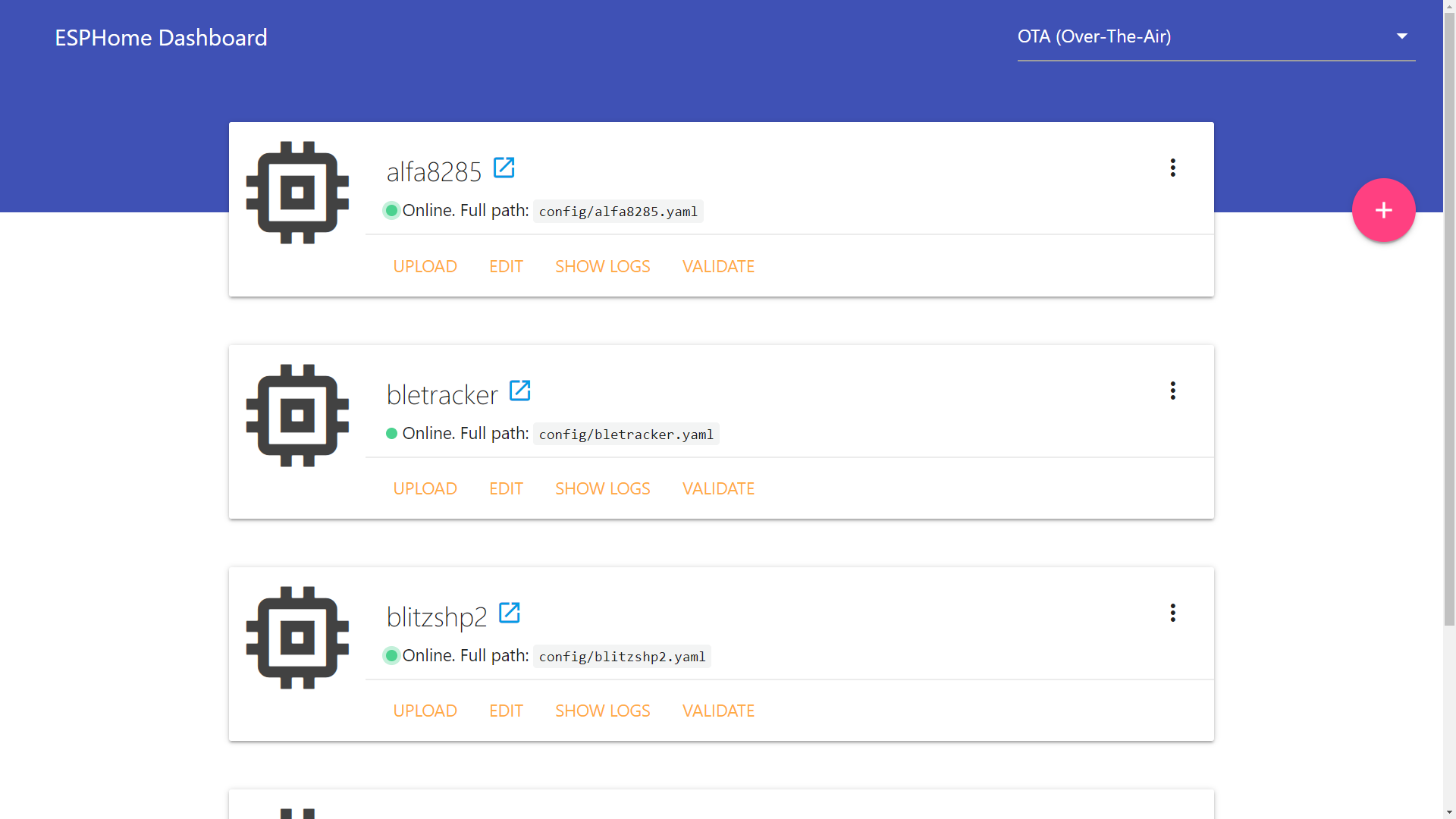Viewport: 1456px width, 819px height.
Task: Click the pink add-node plus button
Action: [1383, 210]
